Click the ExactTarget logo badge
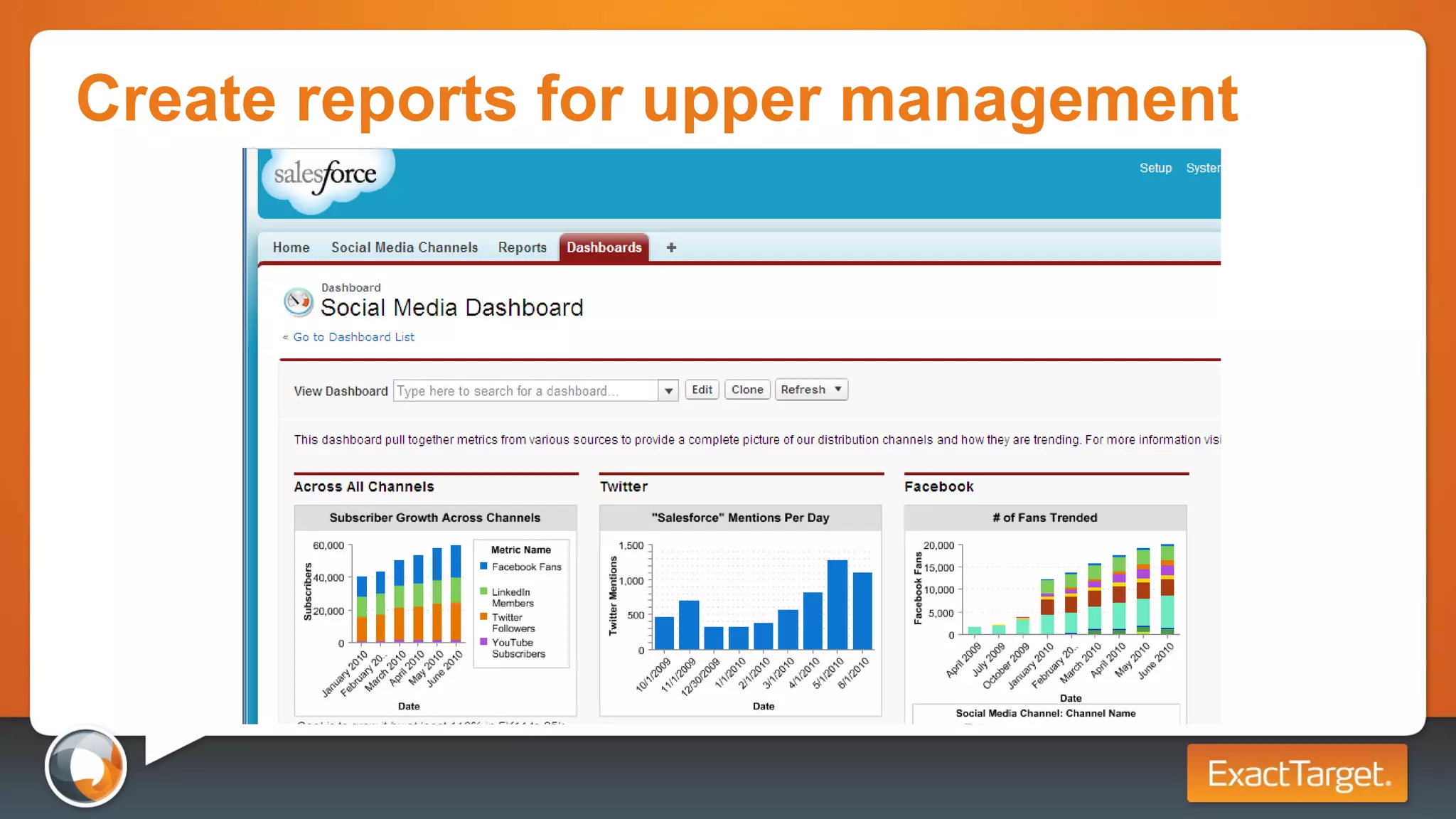The image size is (1456, 819). 1297,773
